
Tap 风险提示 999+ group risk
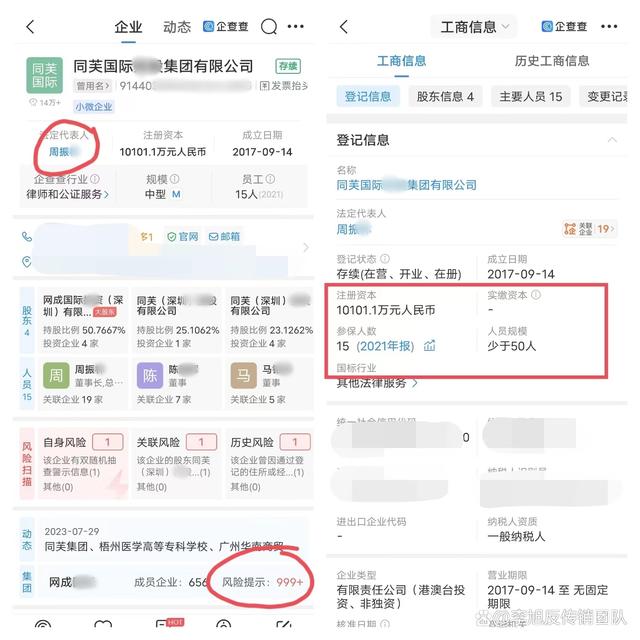coord(262,582)
